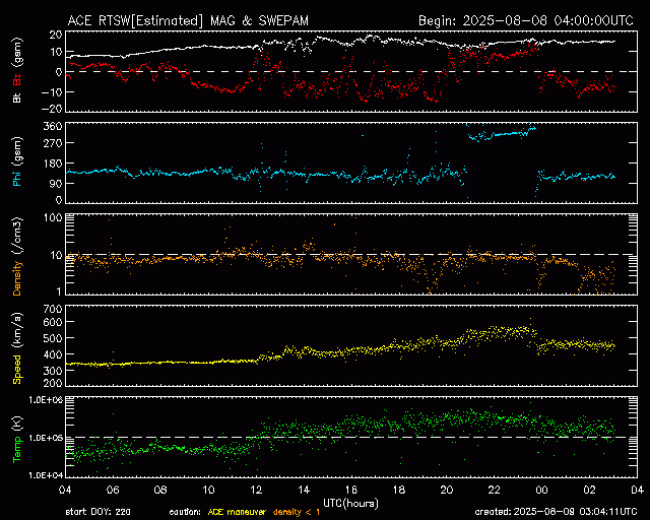Click the 'Phi (gsm)' axis label

tap(17, 162)
